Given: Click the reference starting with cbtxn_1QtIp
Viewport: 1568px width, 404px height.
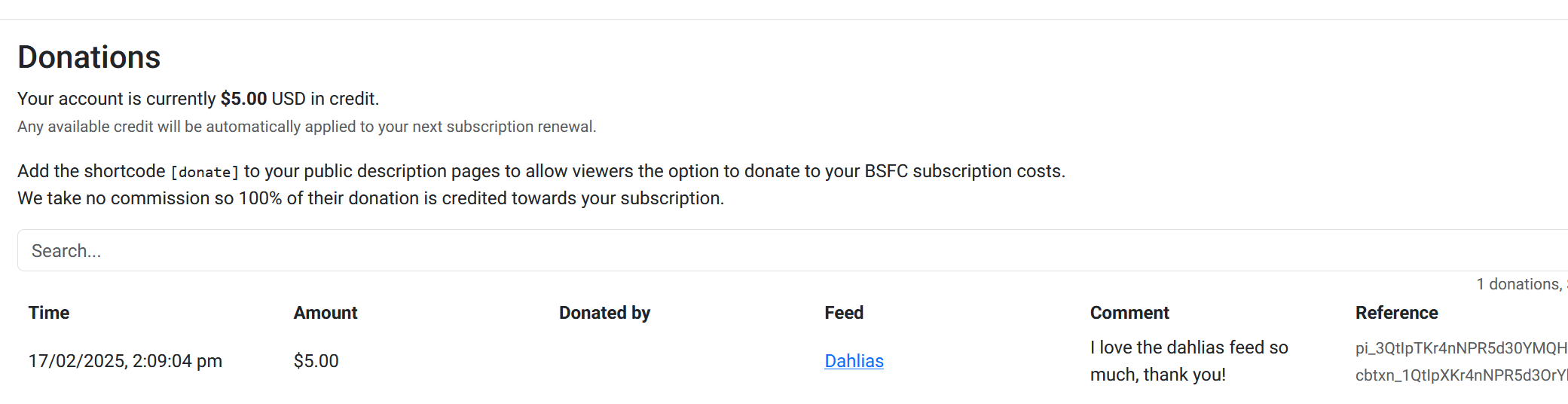Looking at the screenshot, I should click(x=1460, y=375).
